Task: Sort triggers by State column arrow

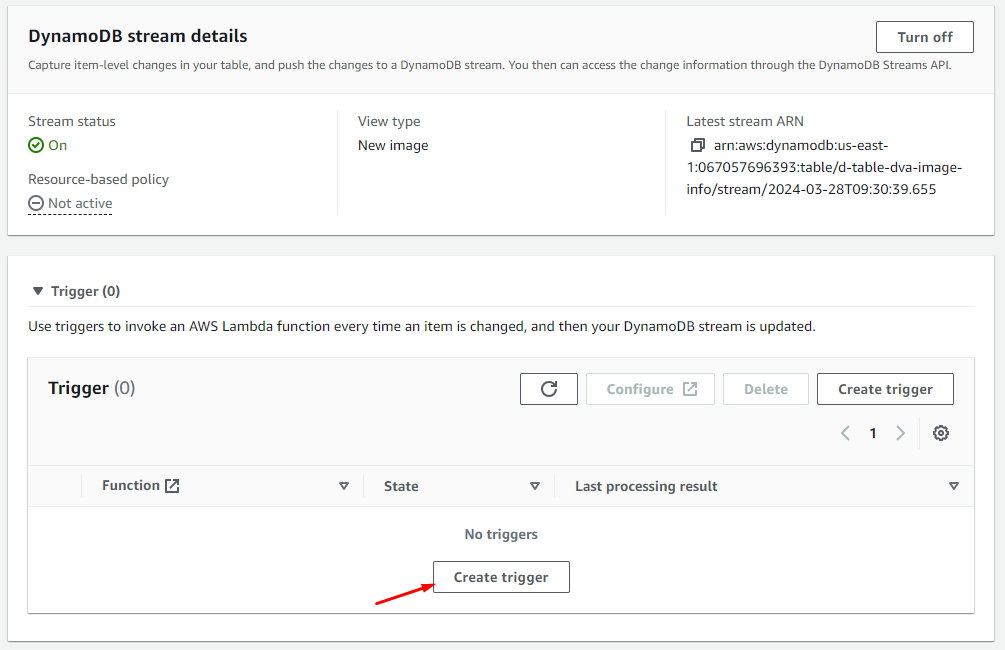Action: coord(534,486)
